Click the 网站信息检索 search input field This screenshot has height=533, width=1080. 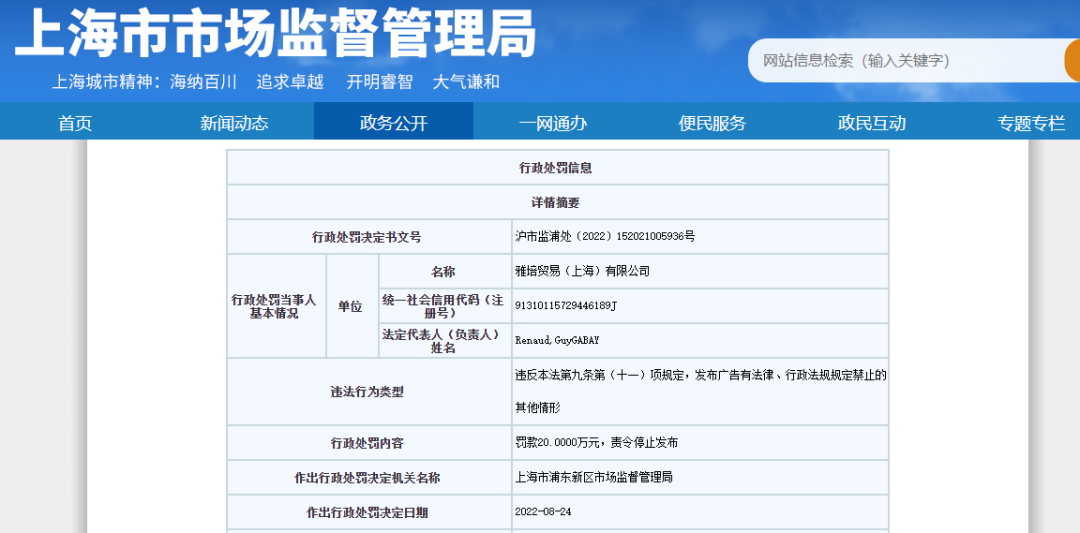(906, 61)
